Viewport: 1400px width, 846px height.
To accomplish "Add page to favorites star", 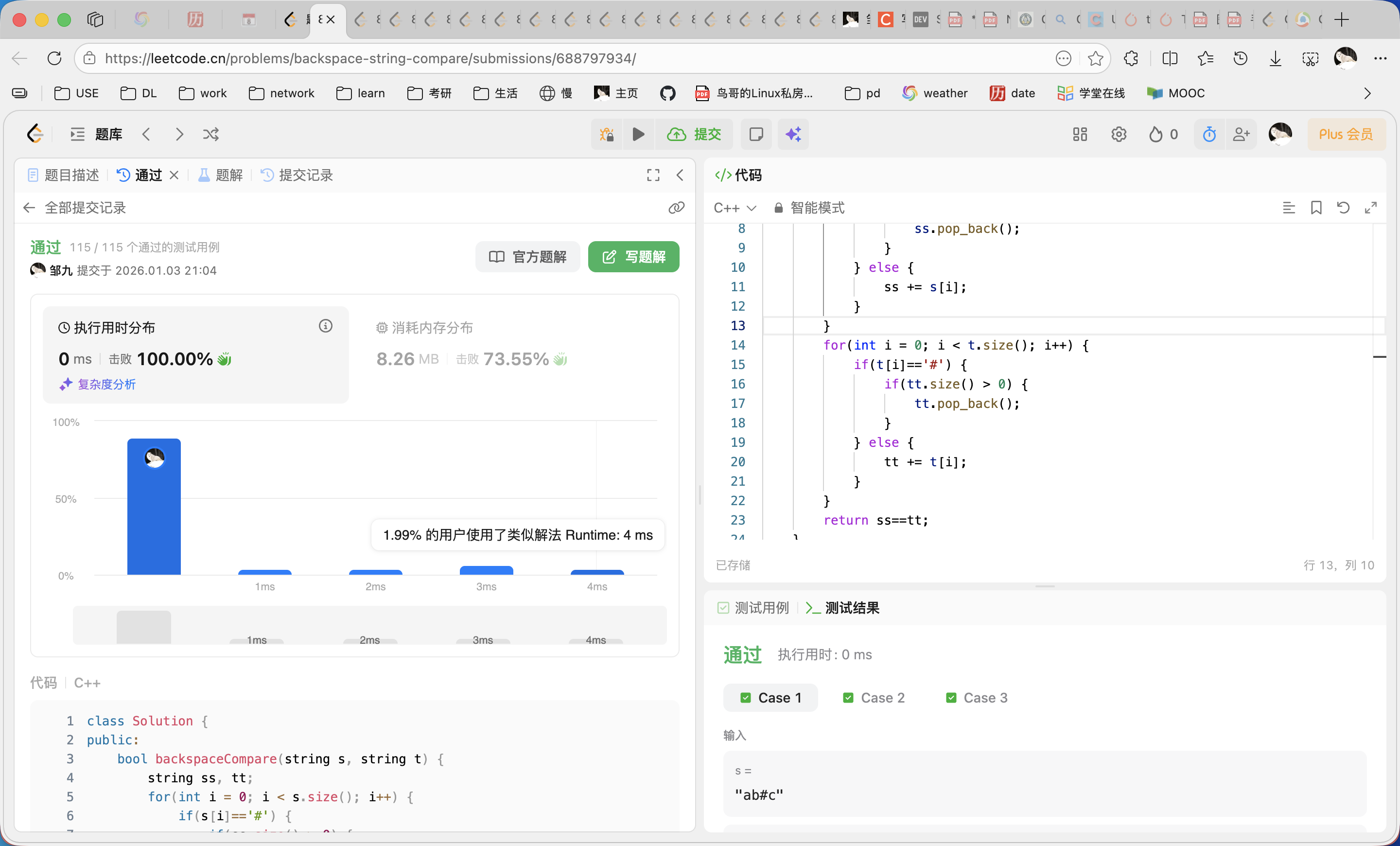I will (1095, 58).
